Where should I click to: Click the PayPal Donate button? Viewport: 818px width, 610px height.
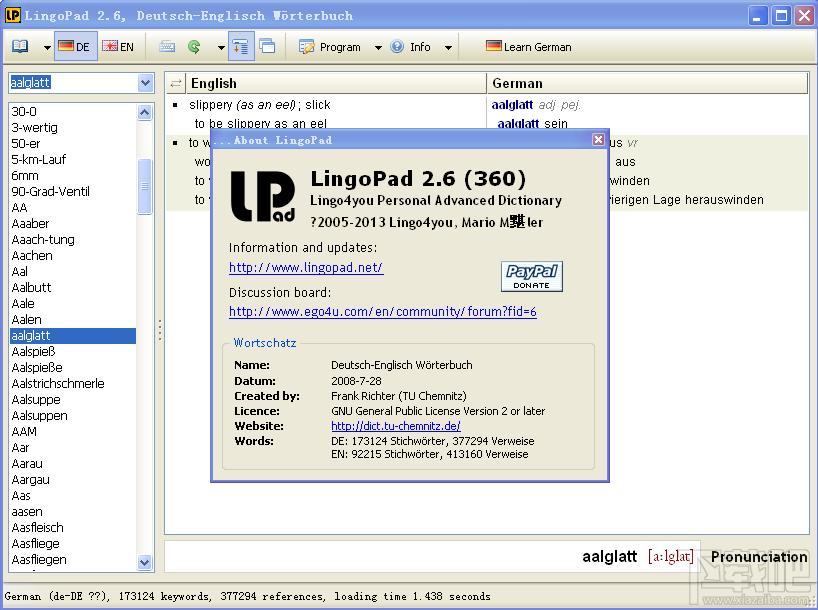point(531,276)
